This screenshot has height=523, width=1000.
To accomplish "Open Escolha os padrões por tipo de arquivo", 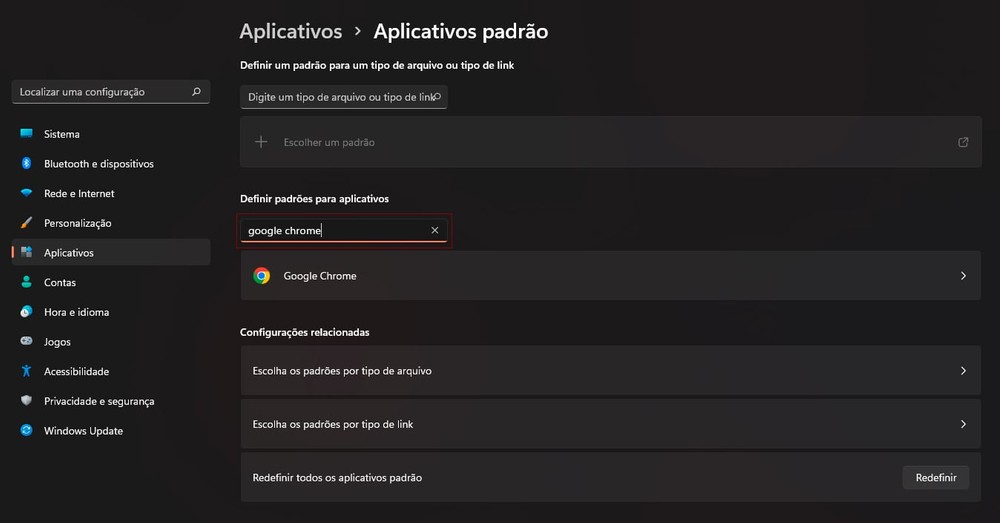I will 610,371.
